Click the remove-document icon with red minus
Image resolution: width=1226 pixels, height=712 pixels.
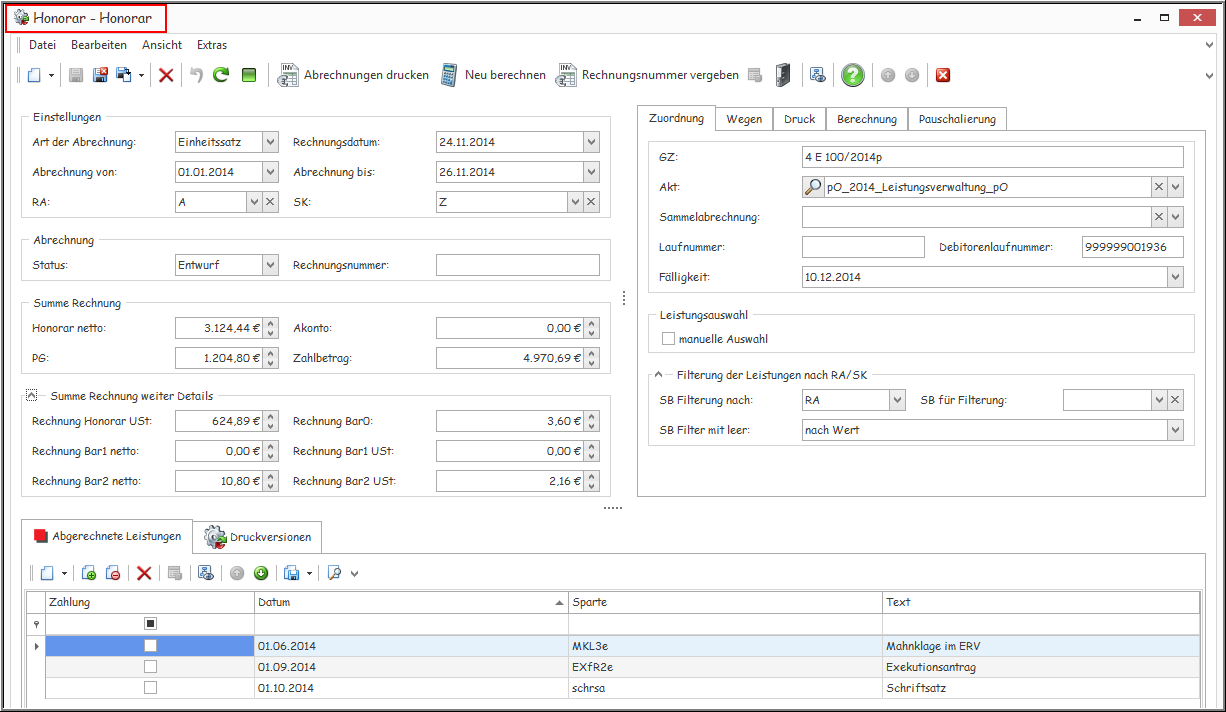coord(113,573)
